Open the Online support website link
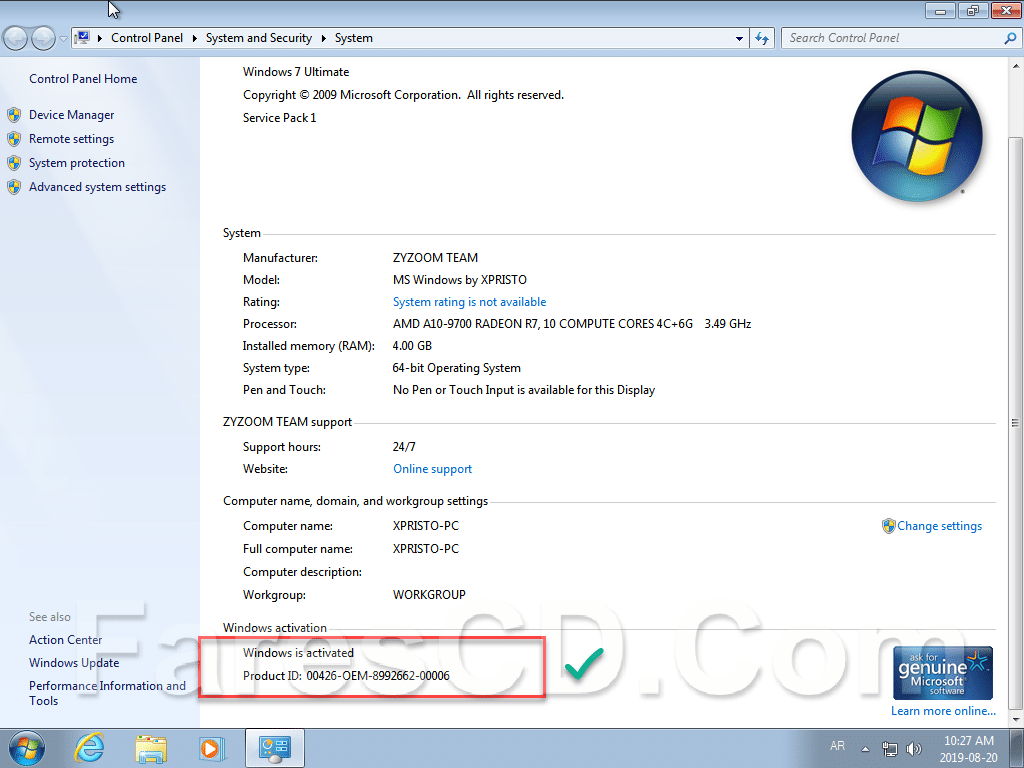 coord(432,470)
